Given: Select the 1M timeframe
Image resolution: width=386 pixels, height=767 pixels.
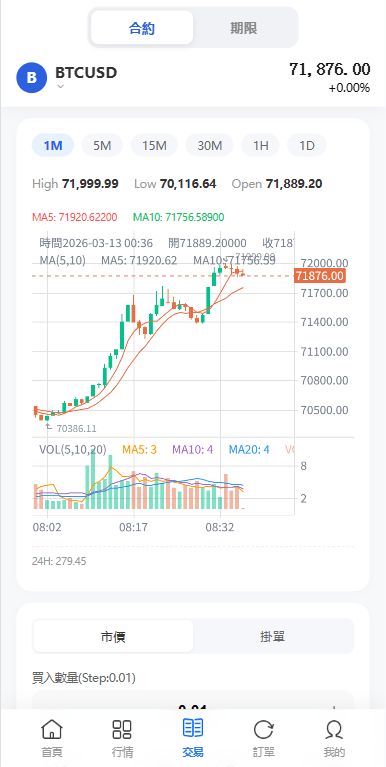Looking at the screenshot, I should [x=53, y=145].
